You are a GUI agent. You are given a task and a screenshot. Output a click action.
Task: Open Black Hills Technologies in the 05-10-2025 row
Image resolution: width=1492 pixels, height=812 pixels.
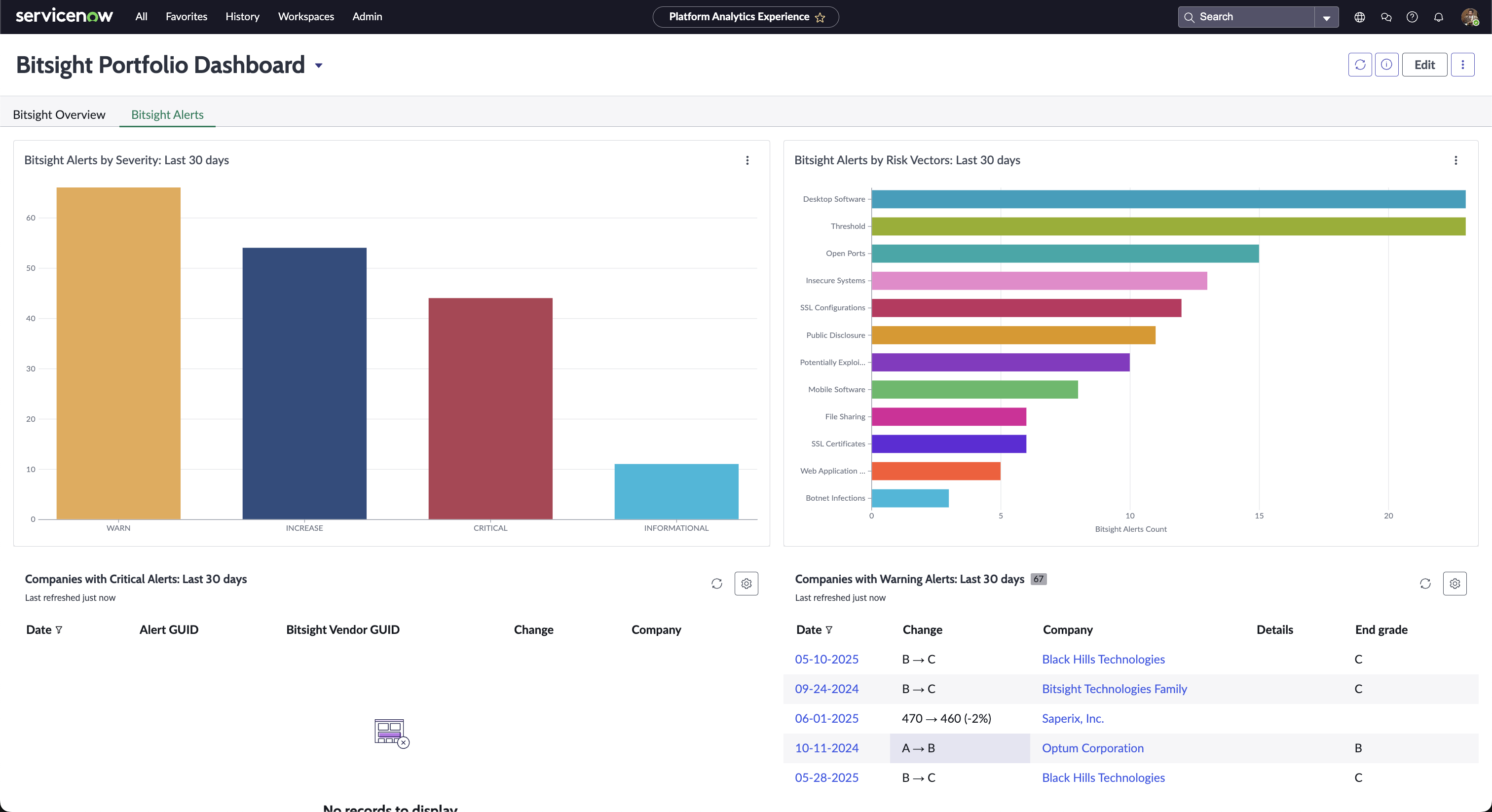coord(1103,659)
